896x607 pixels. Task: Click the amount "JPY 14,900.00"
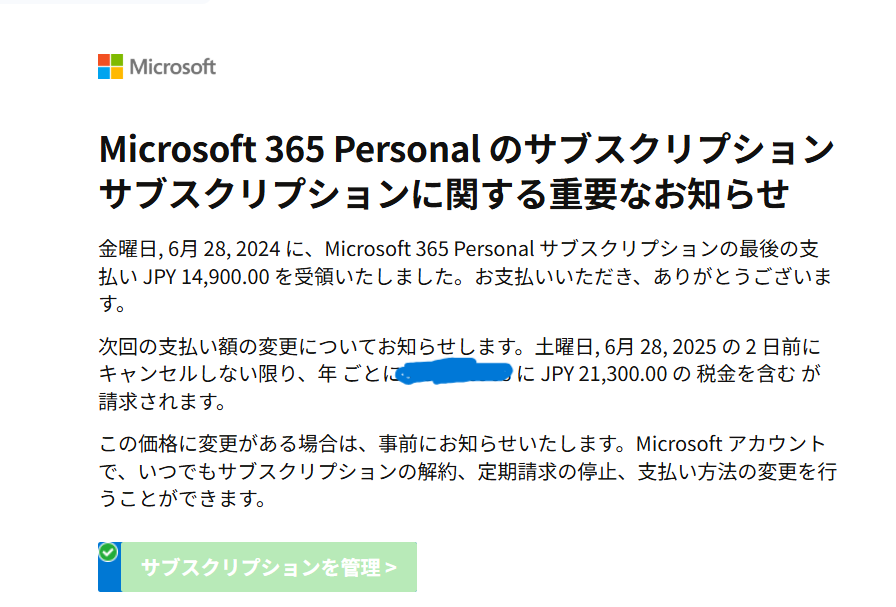[206, 277]
